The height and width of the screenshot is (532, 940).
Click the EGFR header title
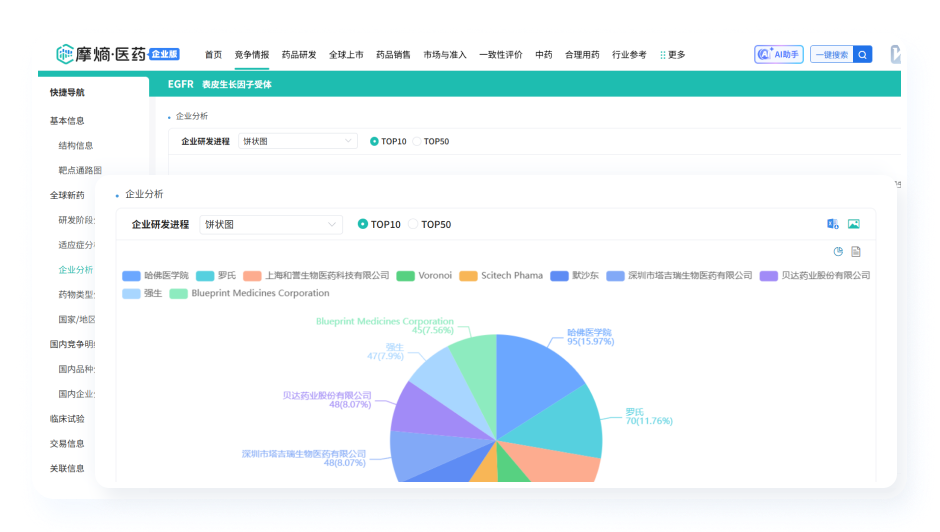180,84
